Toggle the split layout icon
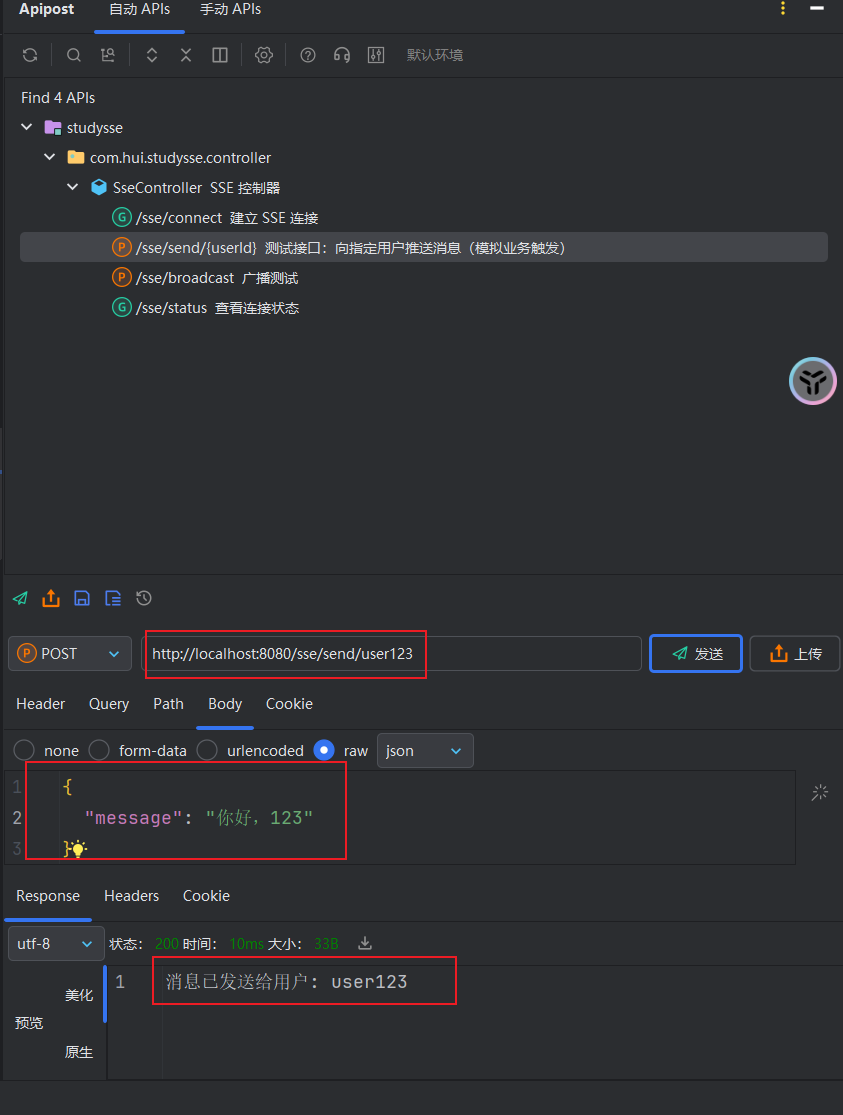 [220, 55]
